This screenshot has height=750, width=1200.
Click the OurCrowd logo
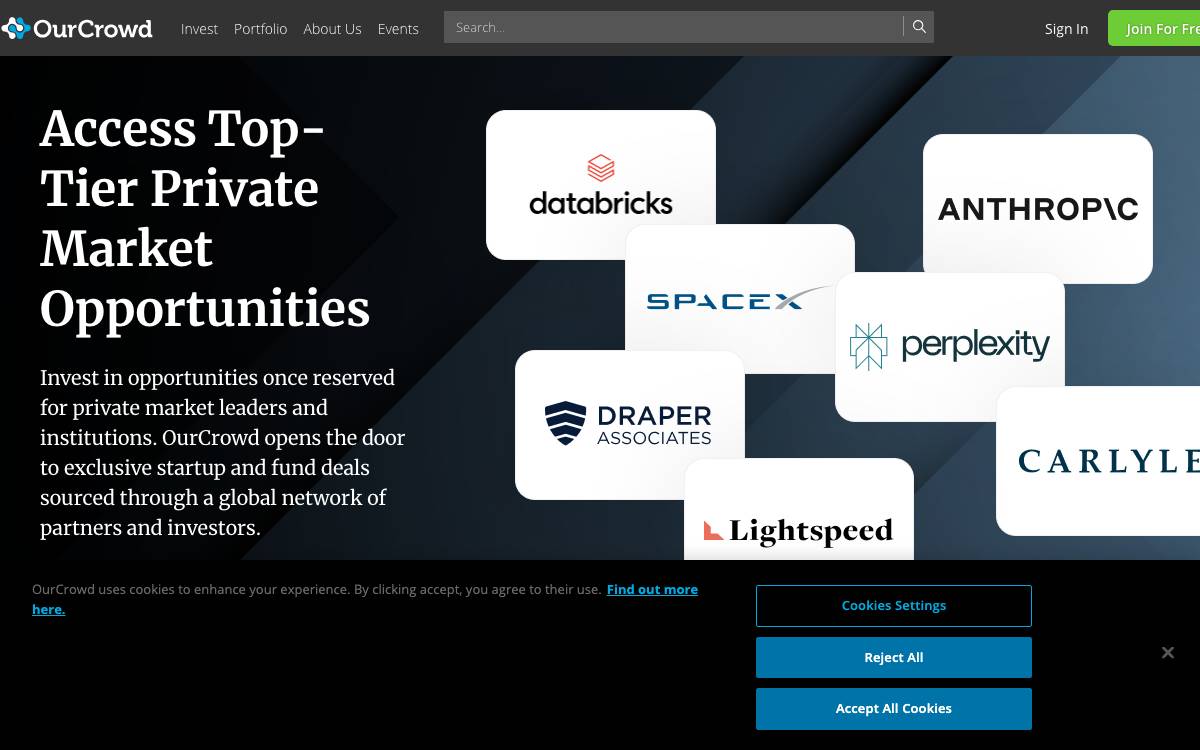tap(77, 28)
